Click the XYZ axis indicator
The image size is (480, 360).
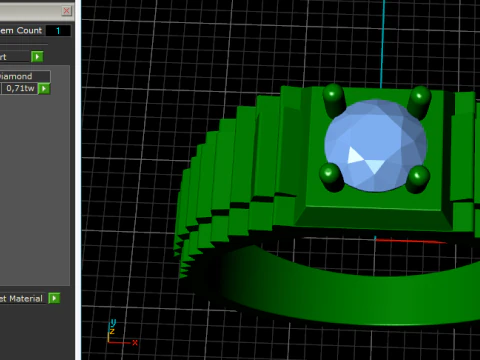[x=122, y=332]
